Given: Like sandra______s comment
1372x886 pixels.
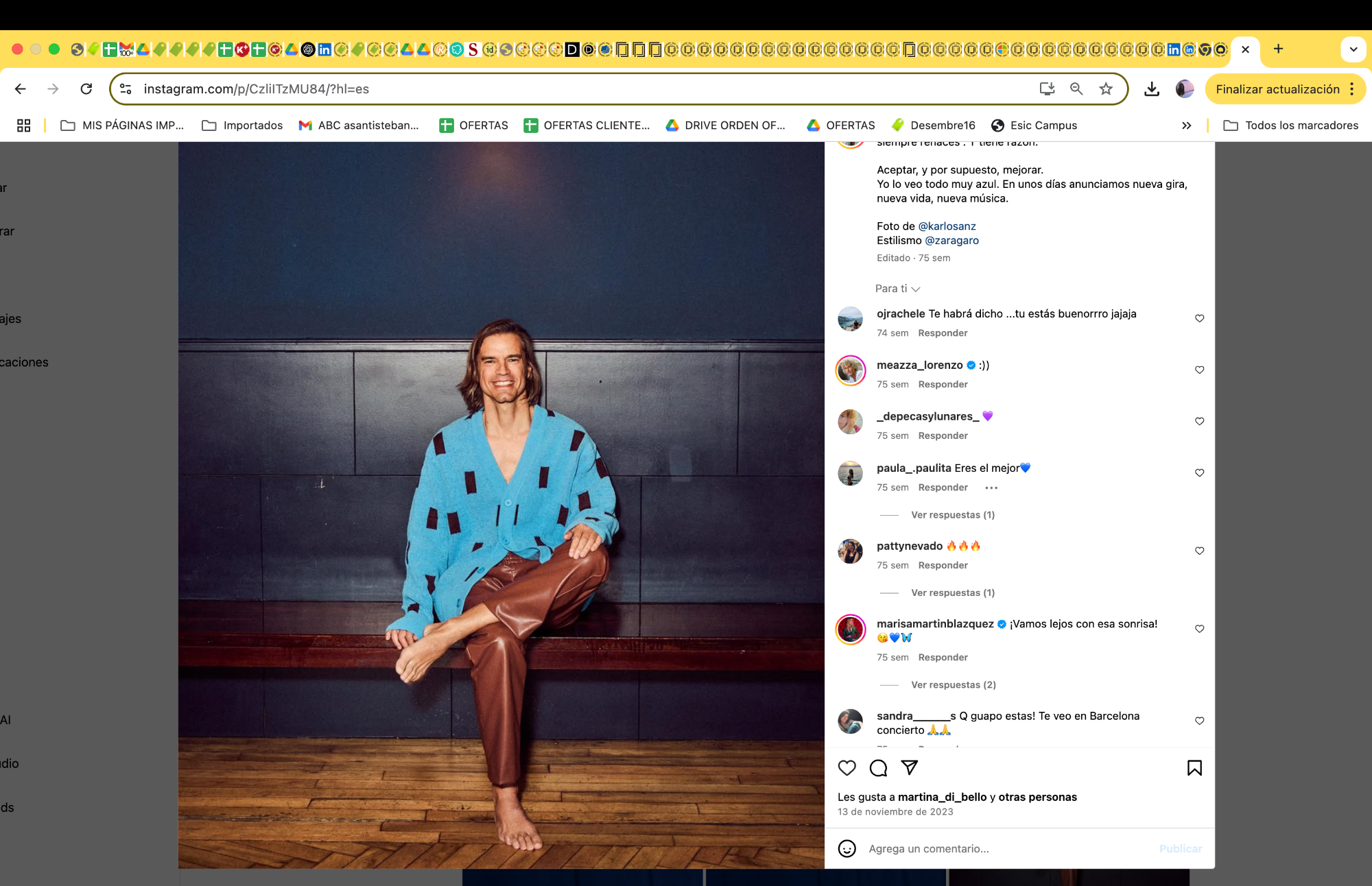Looking at the screenshot, I should click(x=1200, y=721).
